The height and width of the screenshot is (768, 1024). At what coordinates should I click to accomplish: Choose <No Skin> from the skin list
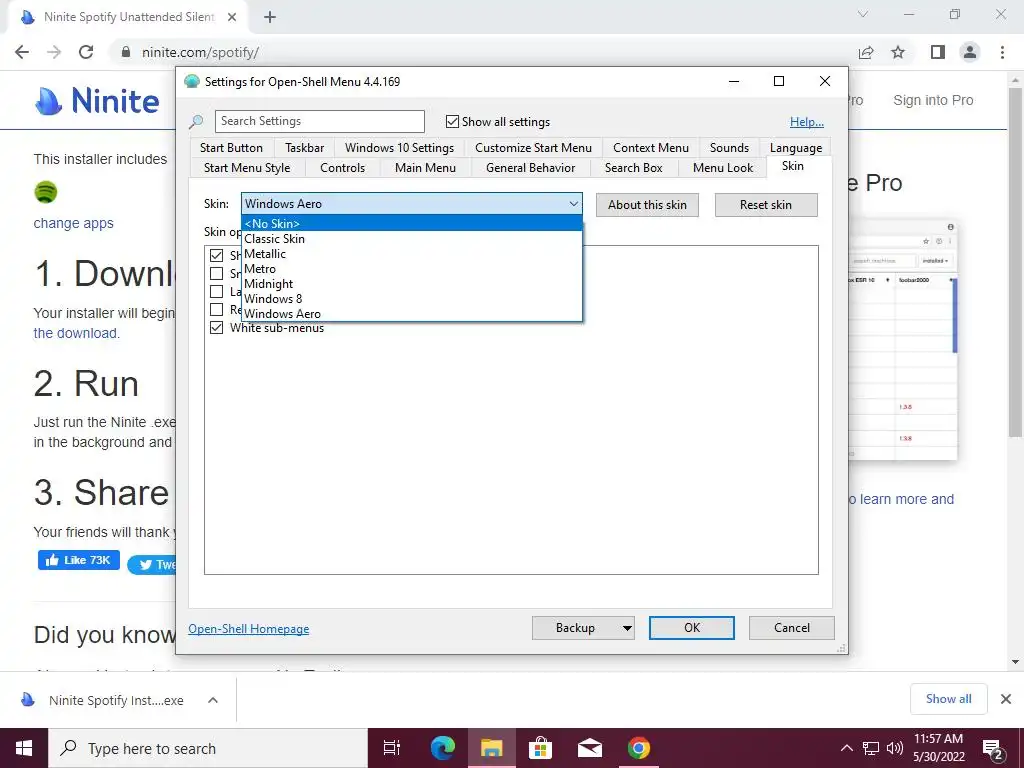pos(411,223)
